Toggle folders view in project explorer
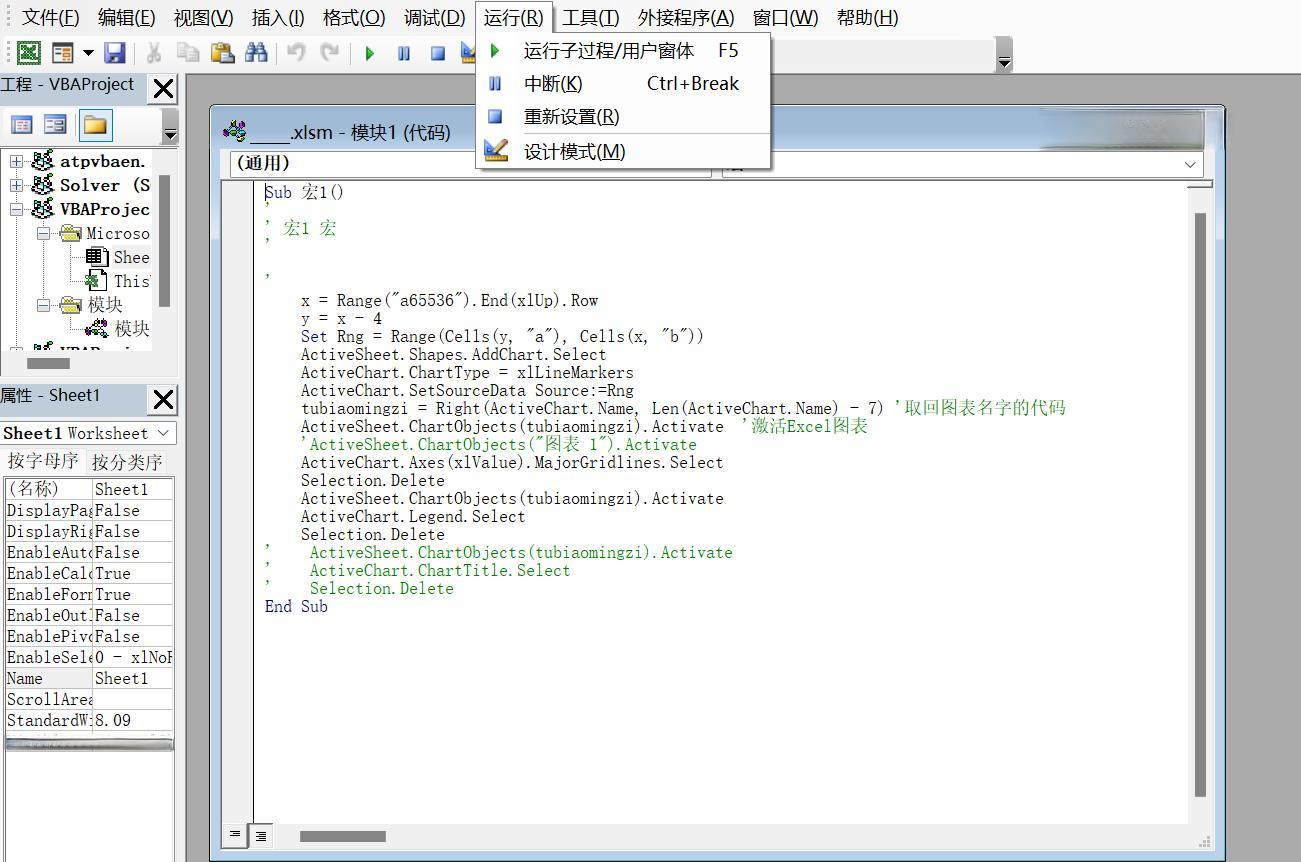Viewport: 1301px width, 862px height. pos(95,125)
